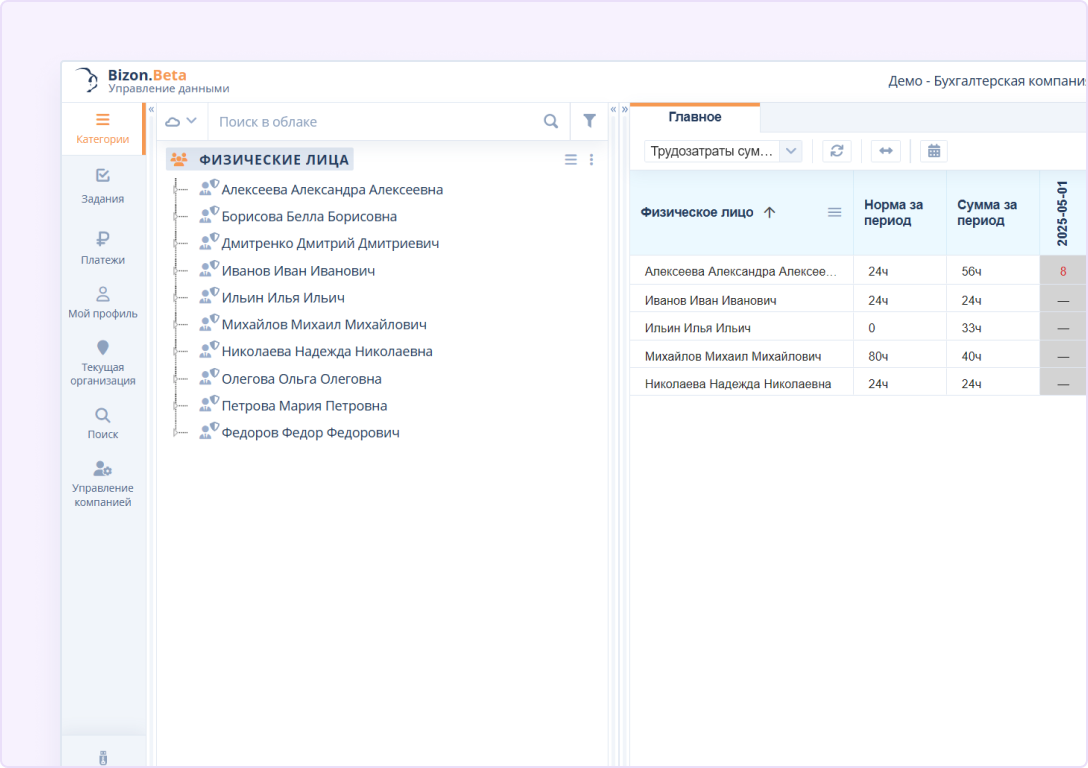Open list menu for Физические лица header
Screen dimensions: 1088x768
pos(570,160)
